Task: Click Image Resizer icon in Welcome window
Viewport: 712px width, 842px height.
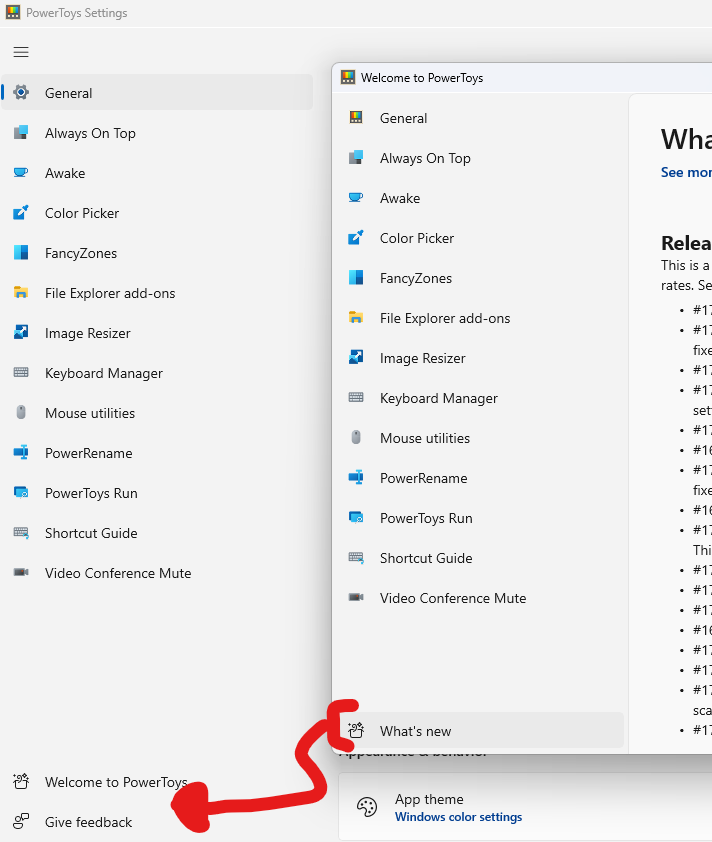Action: pos(356,358)
